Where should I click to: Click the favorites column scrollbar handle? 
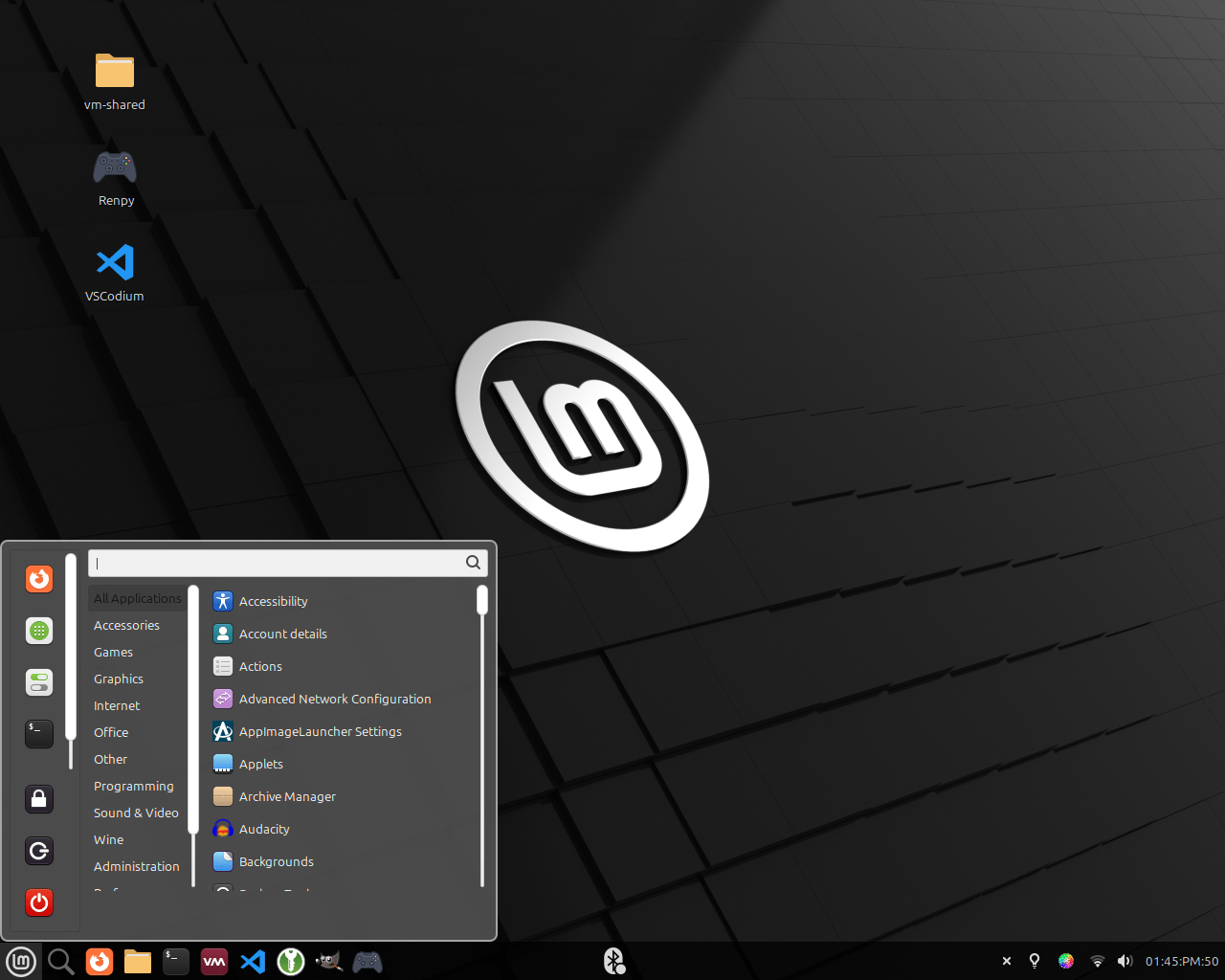point(70,647)
